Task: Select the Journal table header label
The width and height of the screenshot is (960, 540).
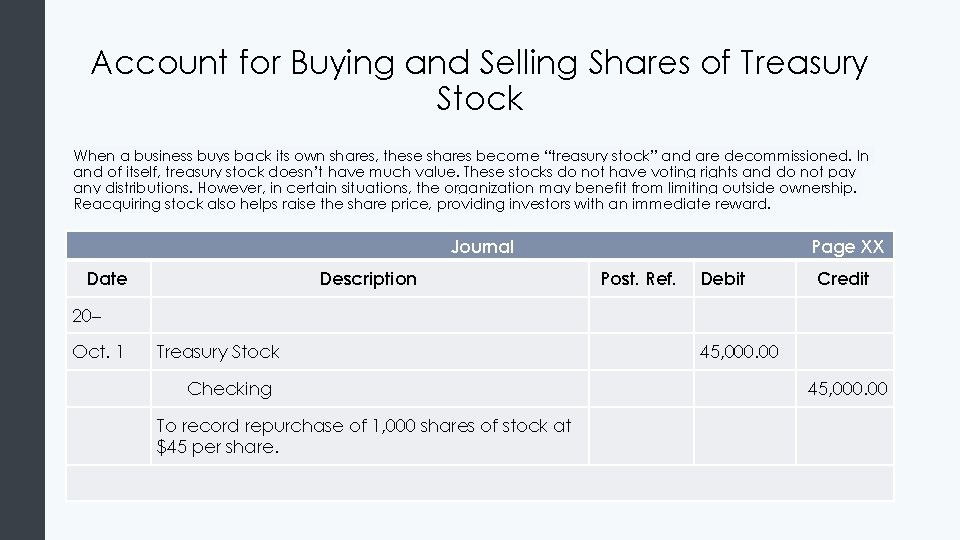Action: (482, 247)
